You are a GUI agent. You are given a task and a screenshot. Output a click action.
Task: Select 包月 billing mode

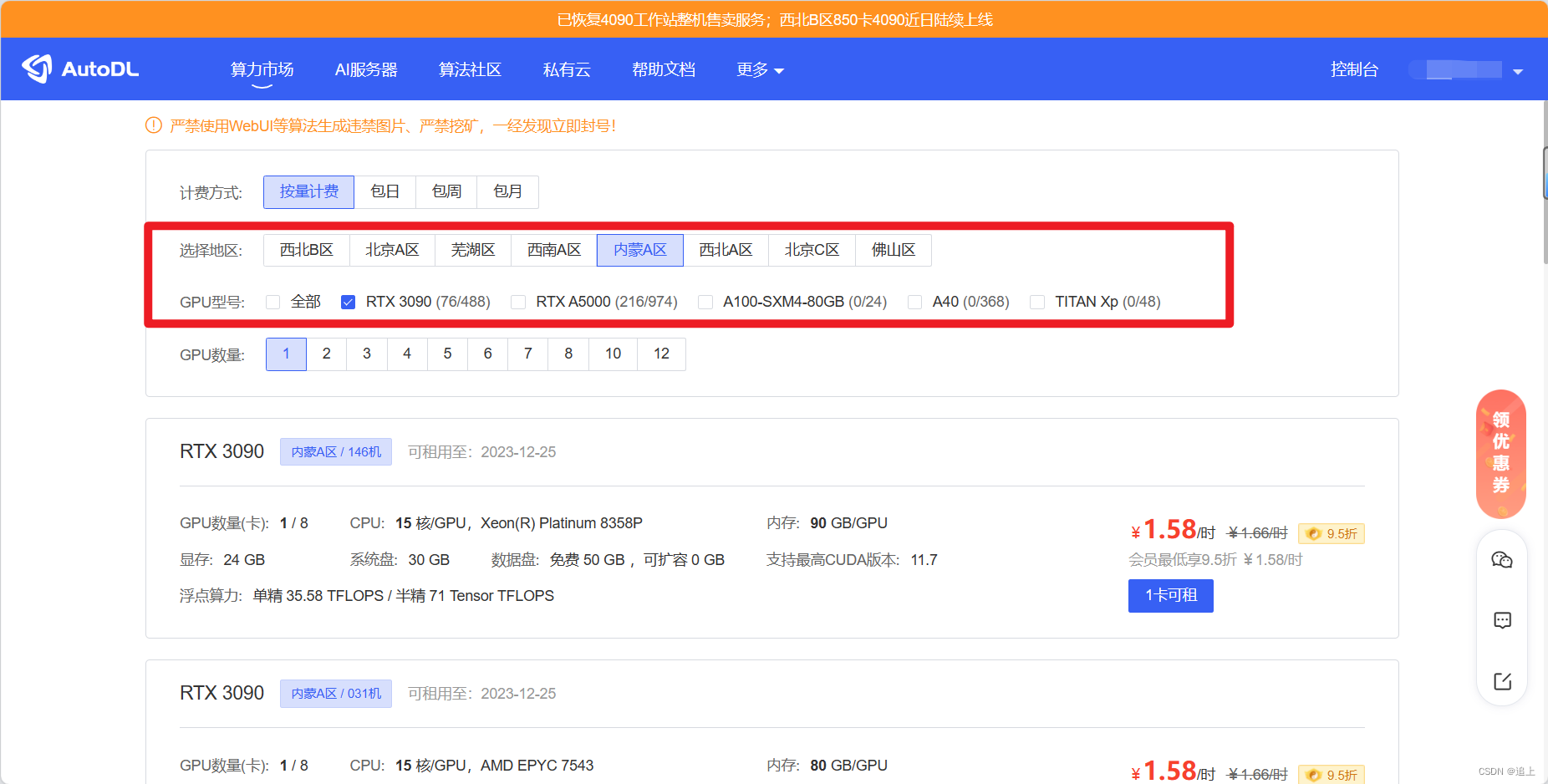(x=507, y=191)
